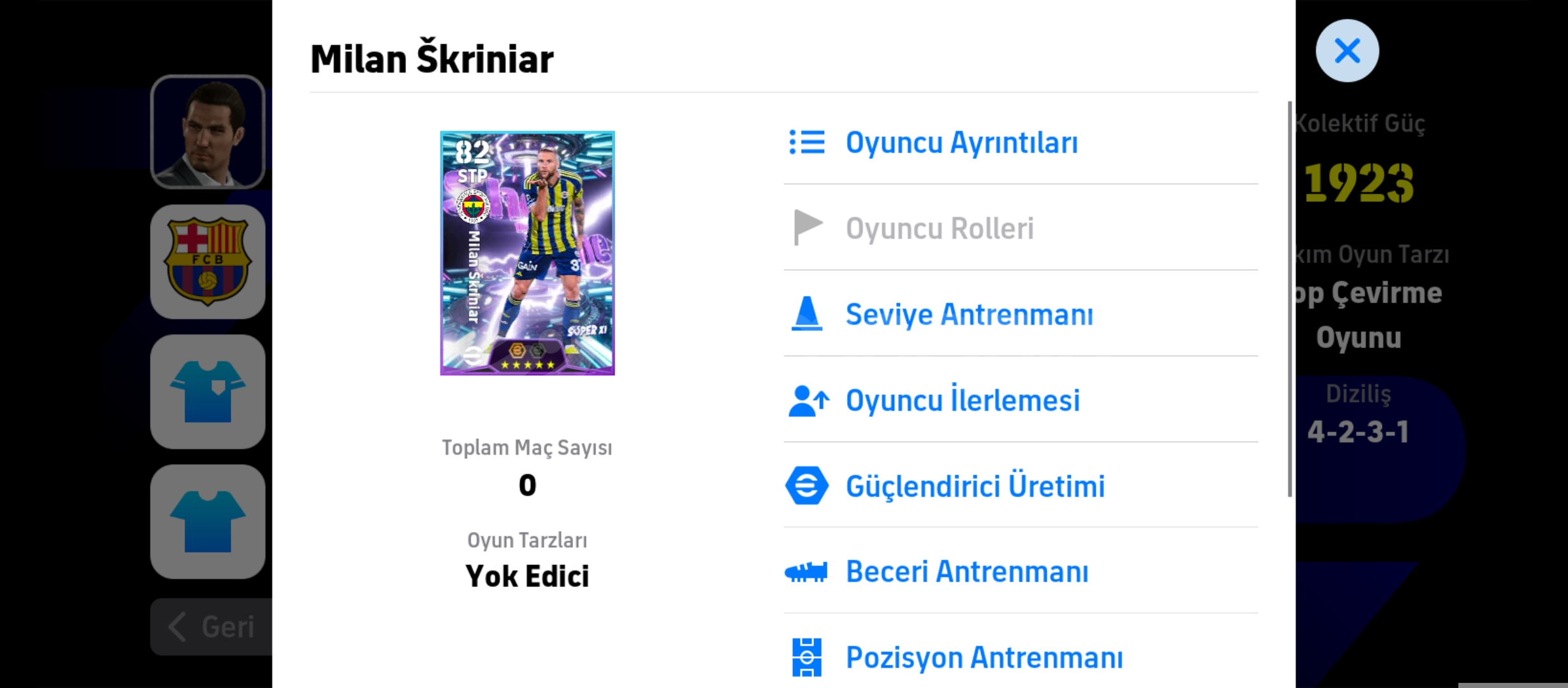1568x688 pixels.
Task: Go to Beceri Antrenmanı
Action: tap(967, 571)
